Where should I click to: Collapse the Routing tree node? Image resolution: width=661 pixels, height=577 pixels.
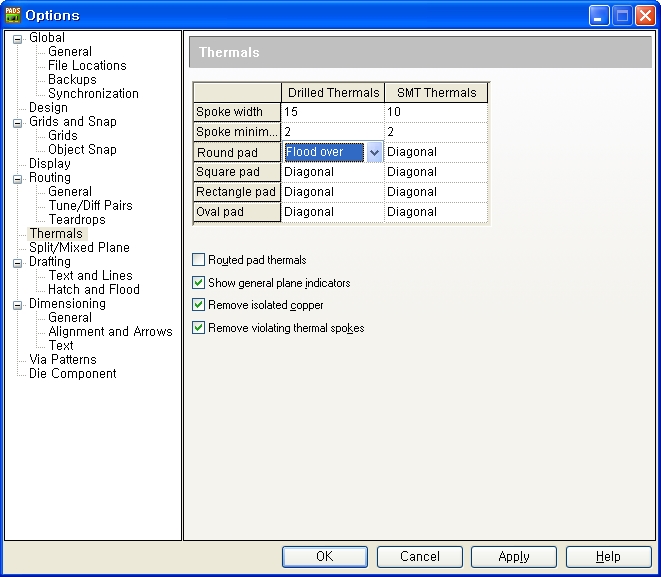tap(18, 179)
